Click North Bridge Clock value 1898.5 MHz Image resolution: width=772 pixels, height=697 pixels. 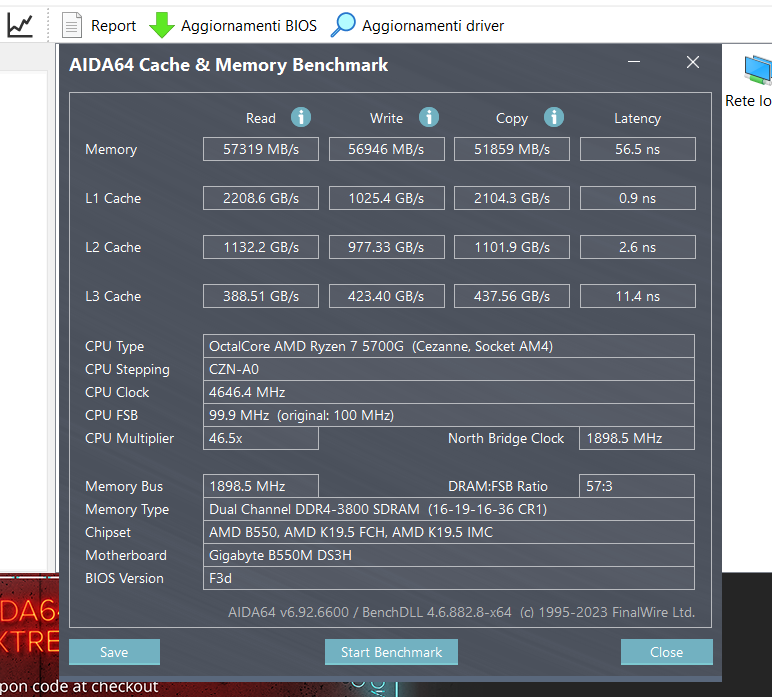(637, 438)
